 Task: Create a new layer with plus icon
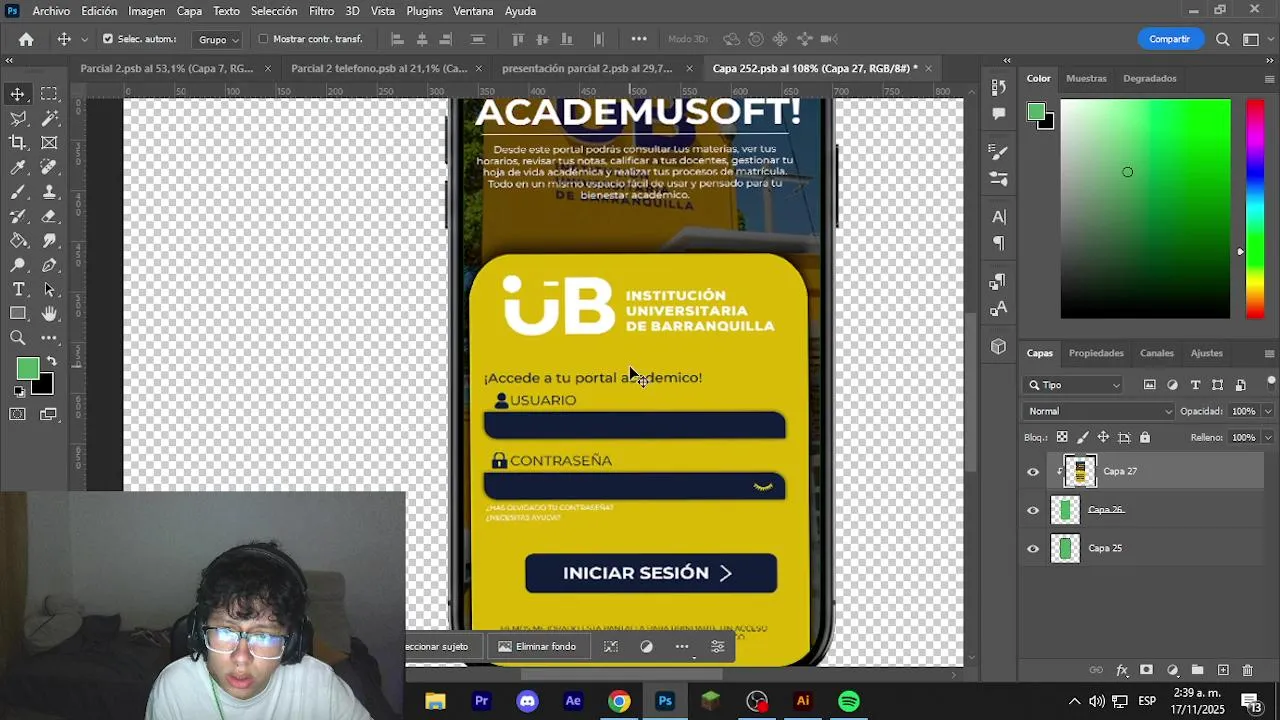[1222, 670]
